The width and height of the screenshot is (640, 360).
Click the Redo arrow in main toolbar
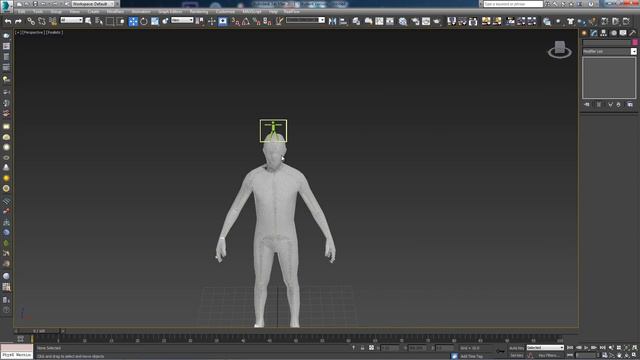point(18,21)
